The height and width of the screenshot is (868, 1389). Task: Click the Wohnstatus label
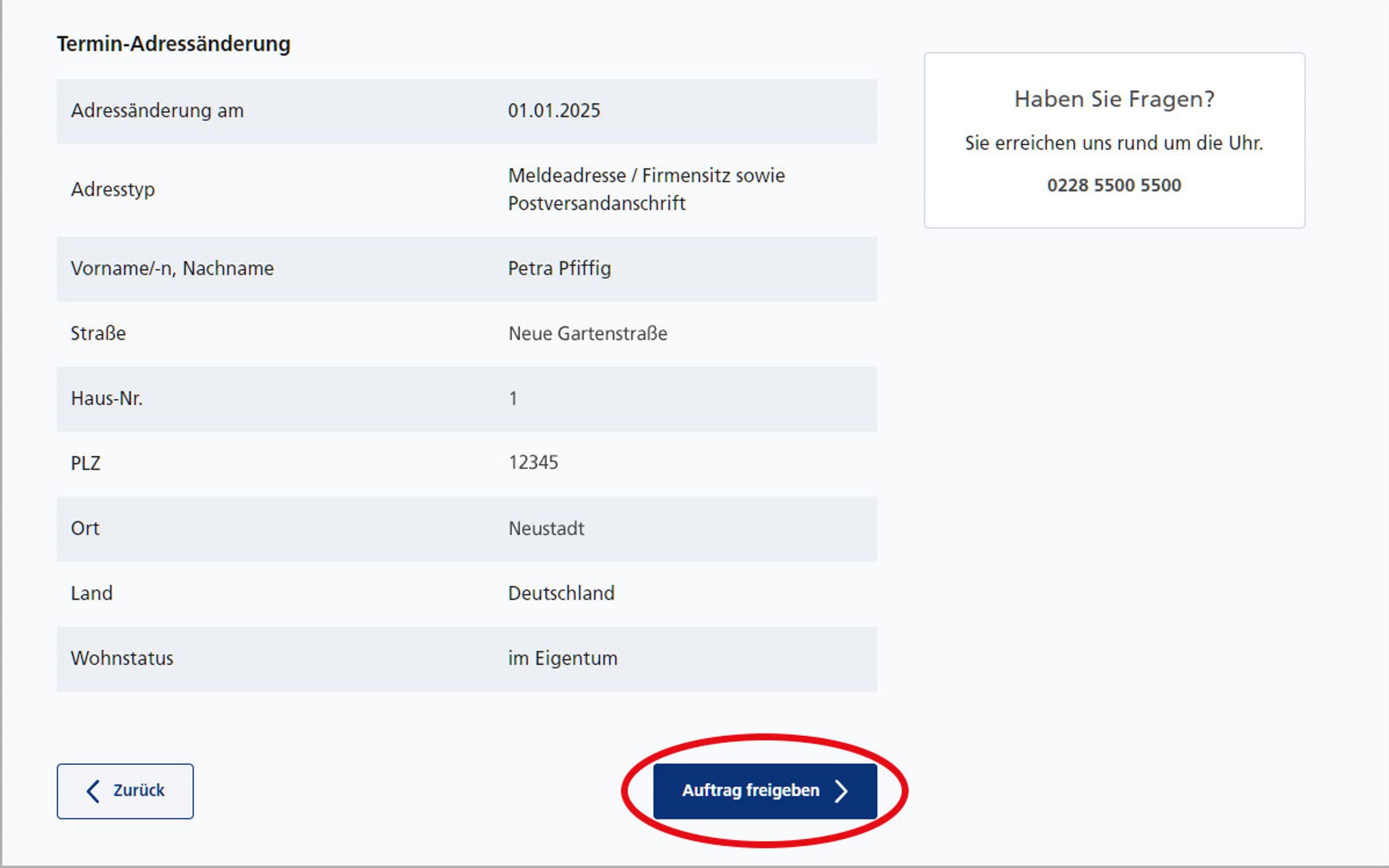[122, 658]
